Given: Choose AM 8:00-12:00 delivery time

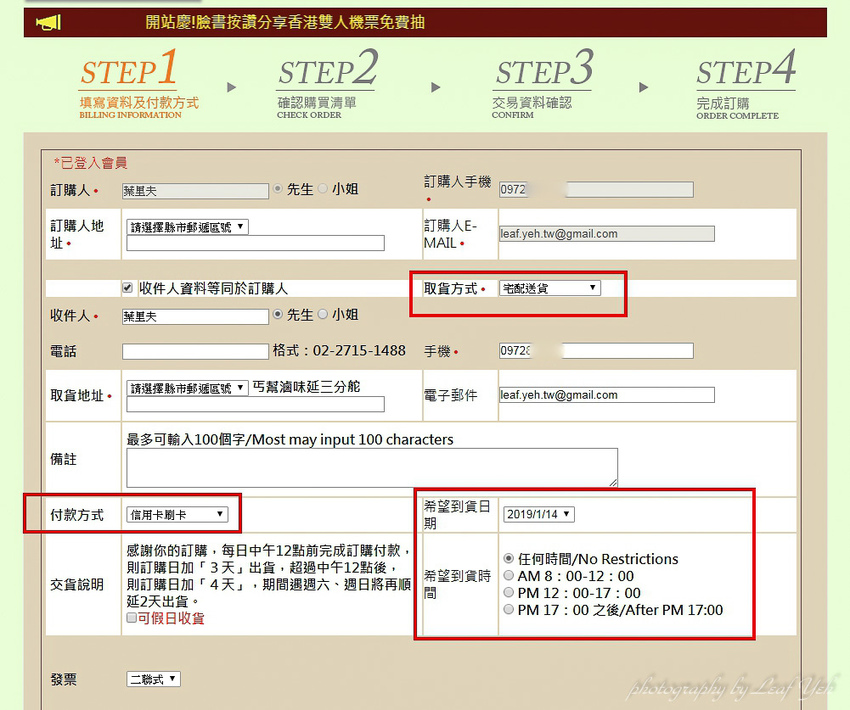Looking at the screenshot, I should pos(509,575).
